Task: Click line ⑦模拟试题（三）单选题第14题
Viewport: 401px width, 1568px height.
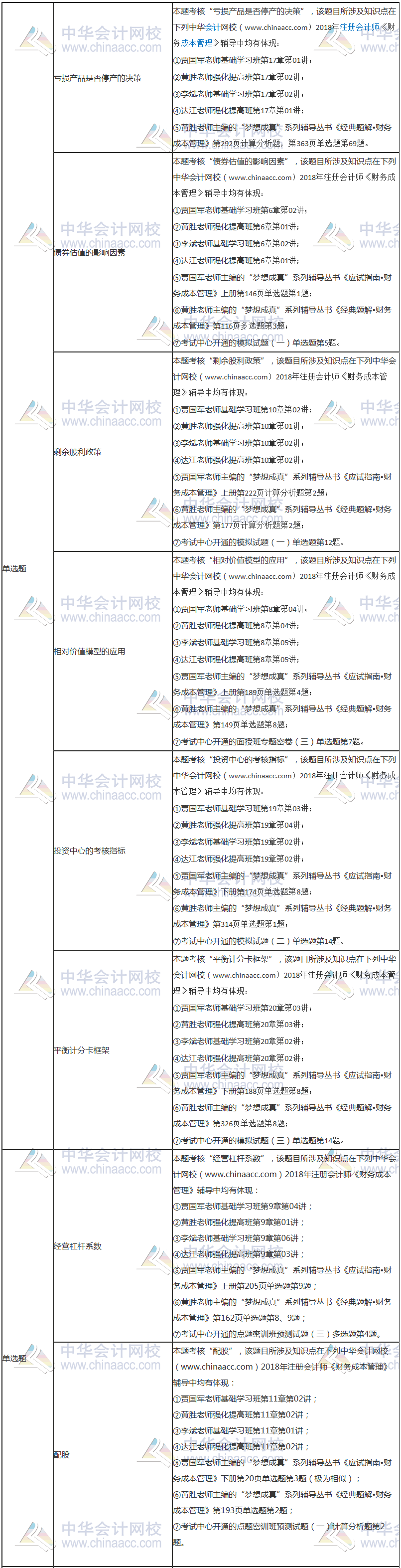Action: tap(259, 1141)
